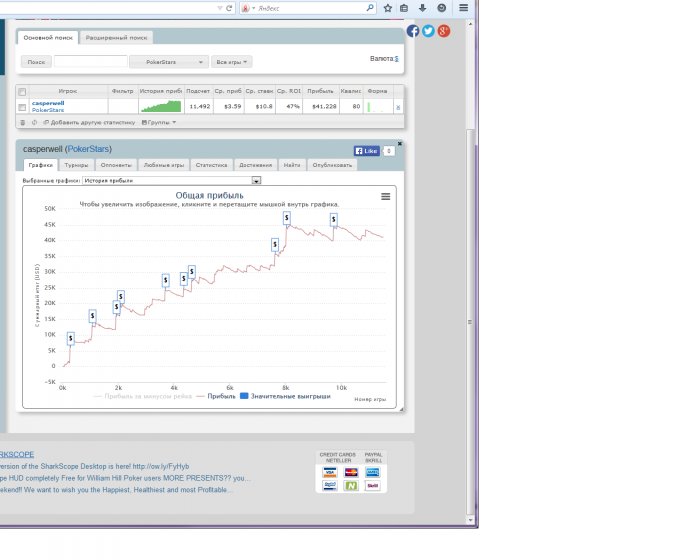Click the green form bar in casperwell row
The height and width of the screenshot is (560, 700).
tap(369, 107)
